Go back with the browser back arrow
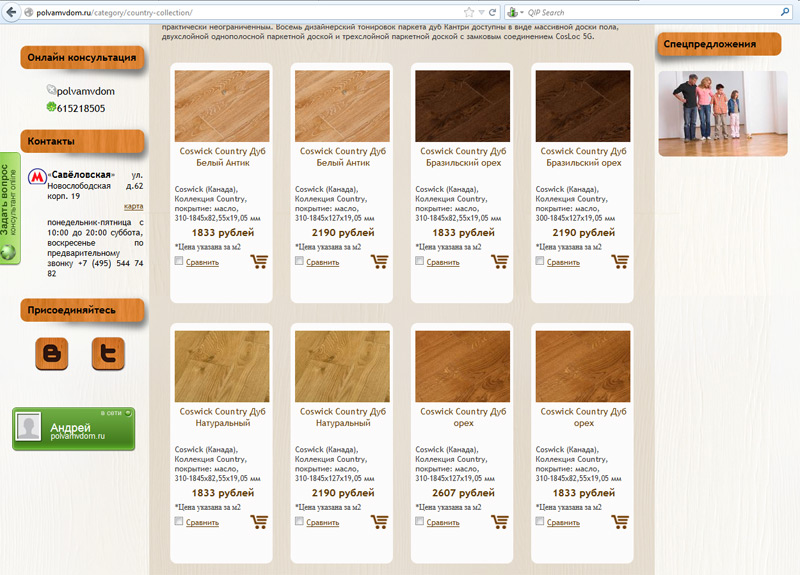This screenshot has width=800, height=575. coord(11,12)
